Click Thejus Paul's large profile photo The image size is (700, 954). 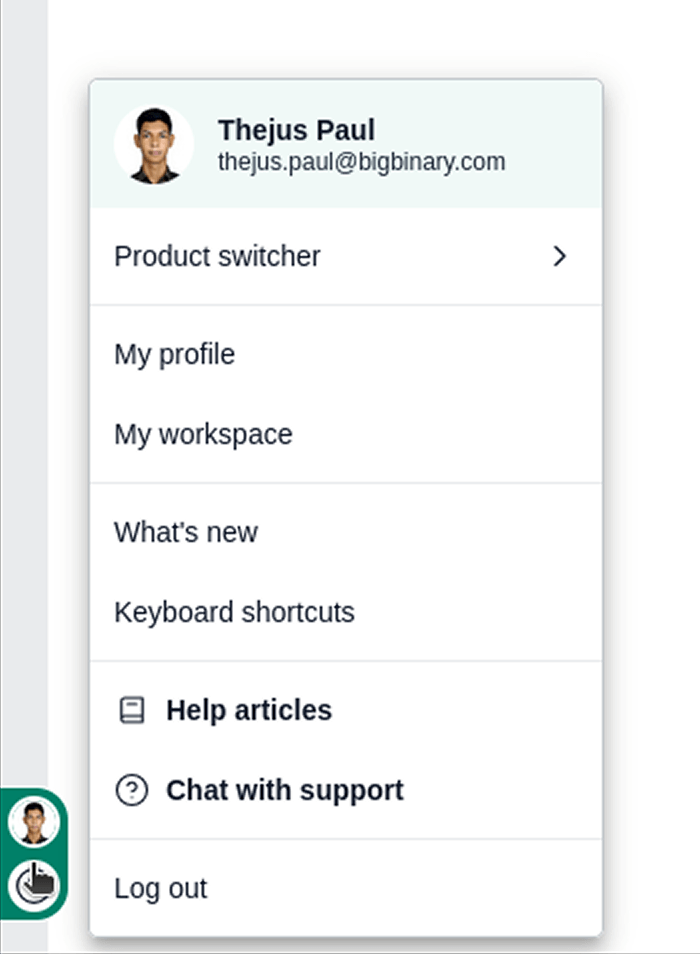click(154, 145)
